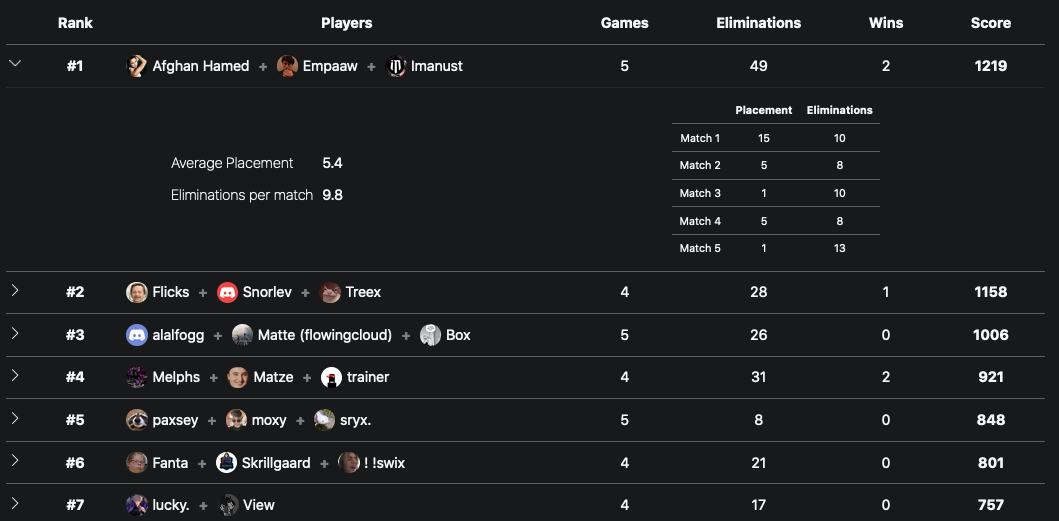Click the Wins column header

coord(885,23)
